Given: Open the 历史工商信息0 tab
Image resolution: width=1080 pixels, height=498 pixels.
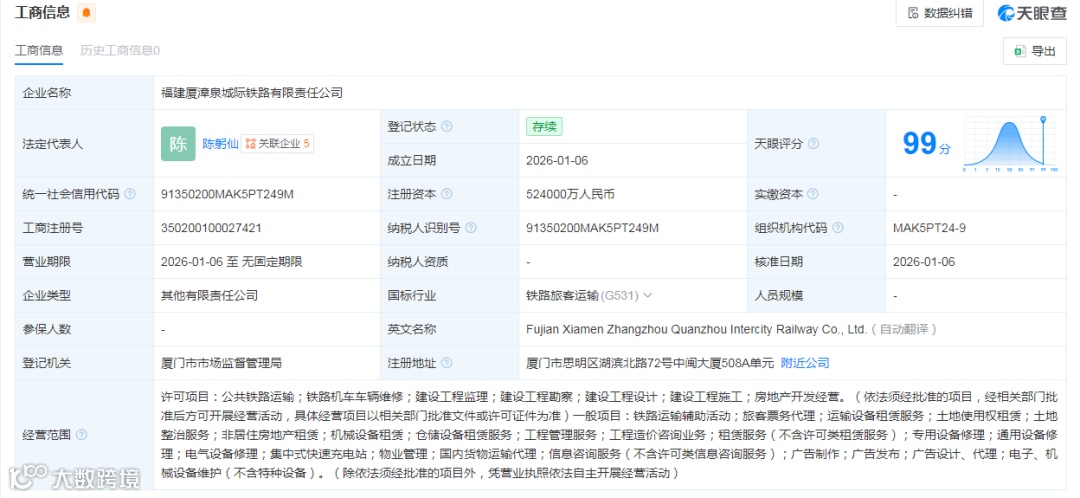Looking at the screenshot, I should [x=120, y=50].
